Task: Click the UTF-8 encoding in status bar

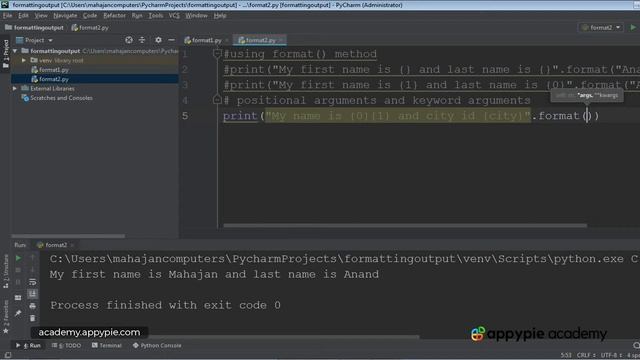Action: click(x=611, y=356)
